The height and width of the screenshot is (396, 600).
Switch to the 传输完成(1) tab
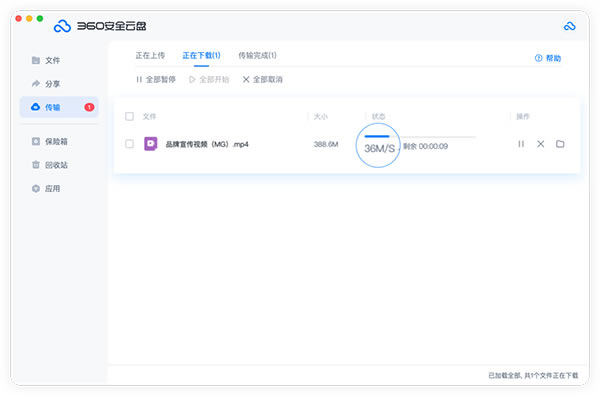click(257, 55)
